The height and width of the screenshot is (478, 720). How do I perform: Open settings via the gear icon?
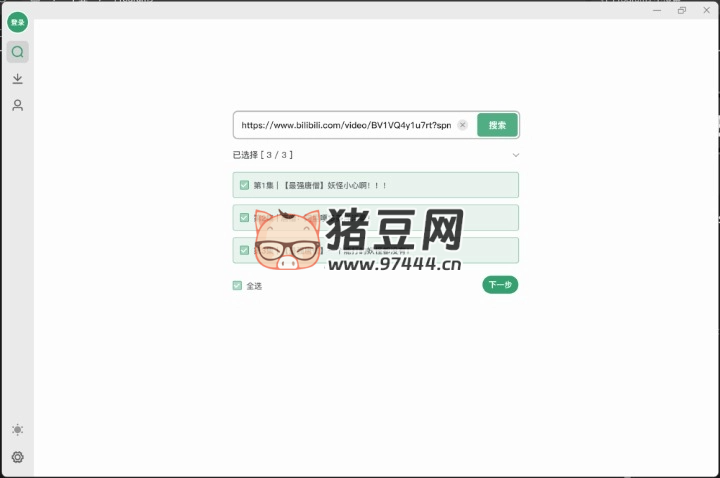point(17,457)
